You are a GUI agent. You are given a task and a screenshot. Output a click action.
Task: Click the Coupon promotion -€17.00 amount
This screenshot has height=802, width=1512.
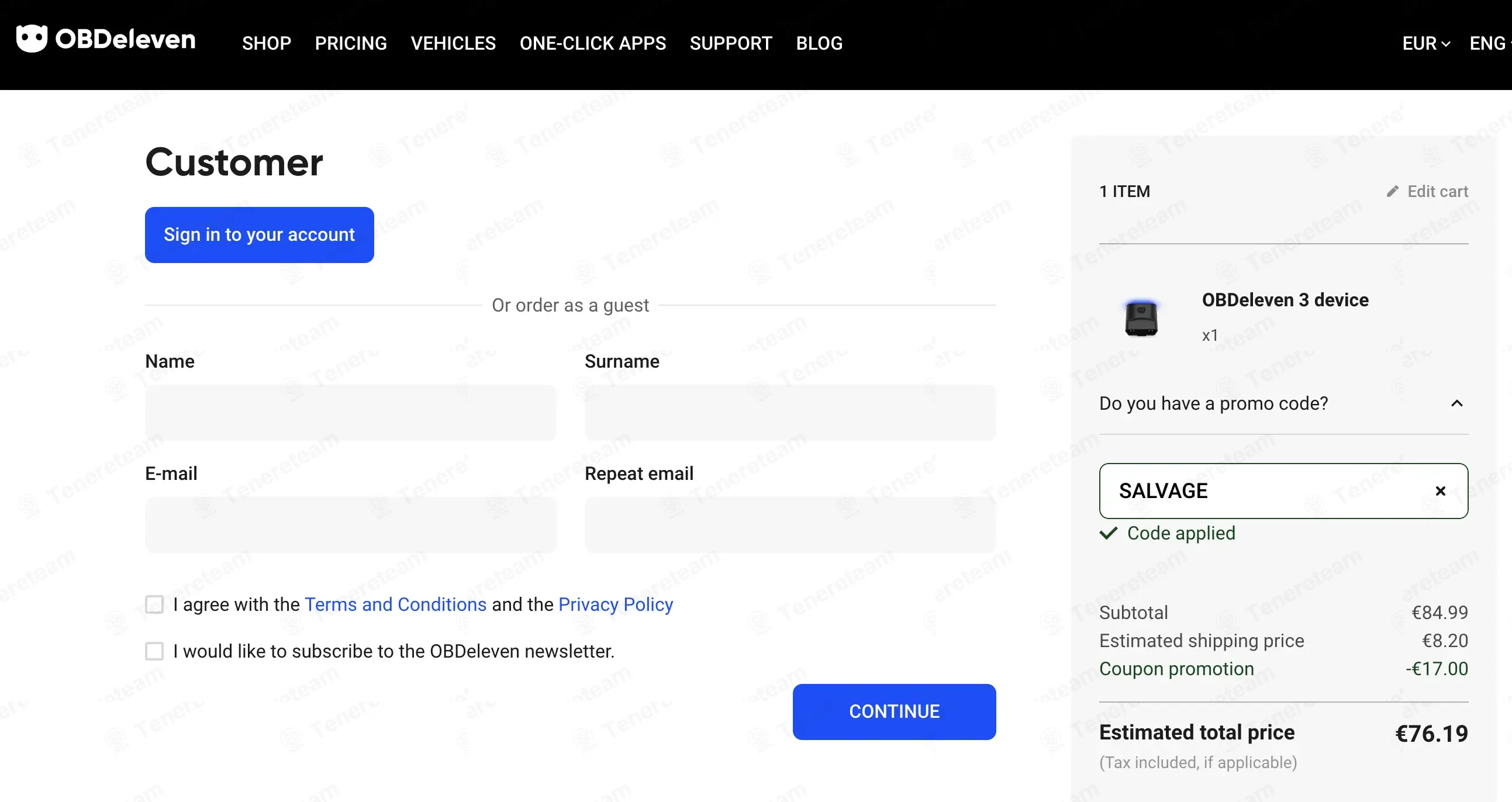pyautogui.click(x=1437, y=669)
